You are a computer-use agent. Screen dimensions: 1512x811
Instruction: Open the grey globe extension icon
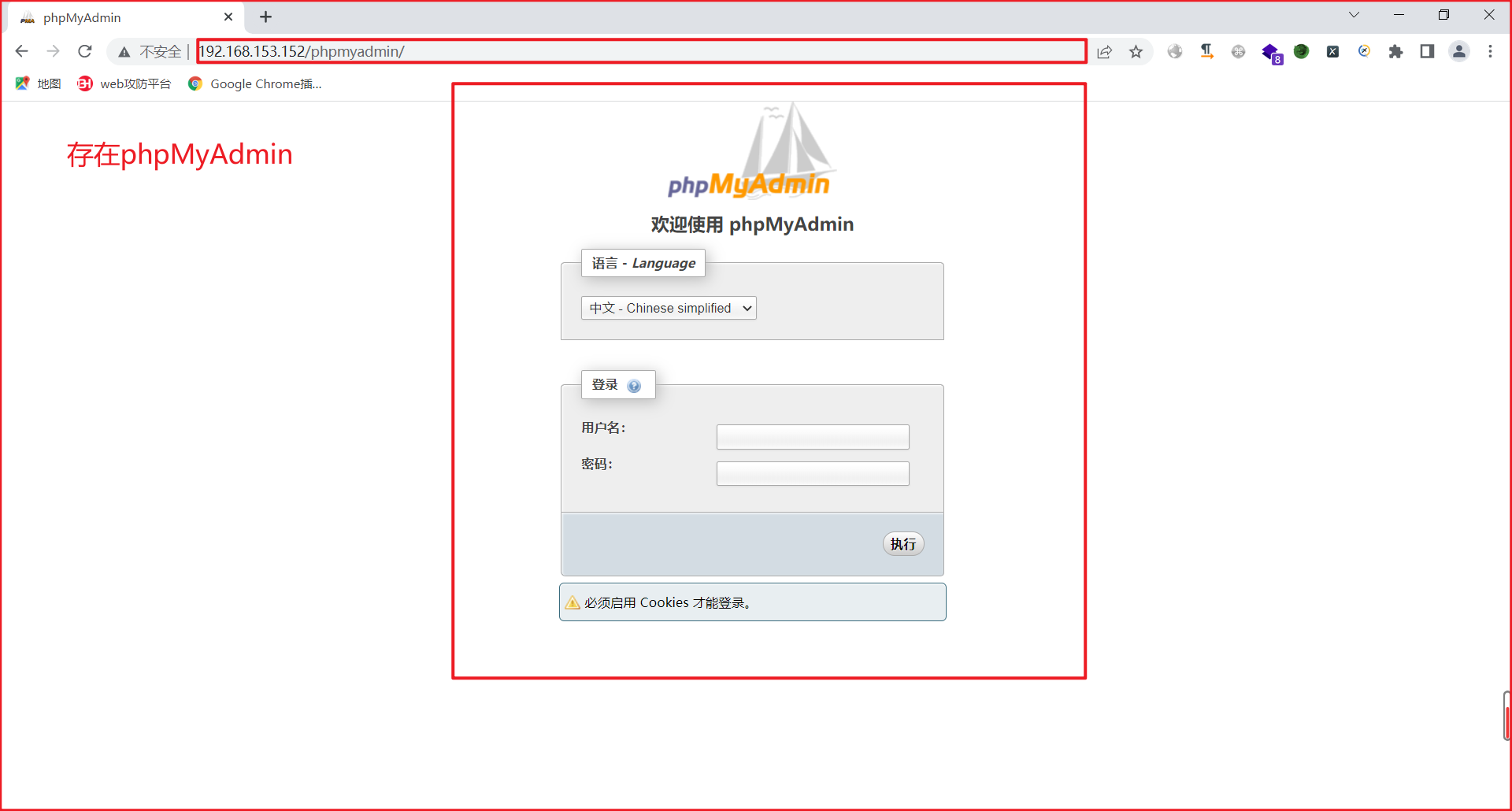pyautogui.click(x=1175, y=51)
